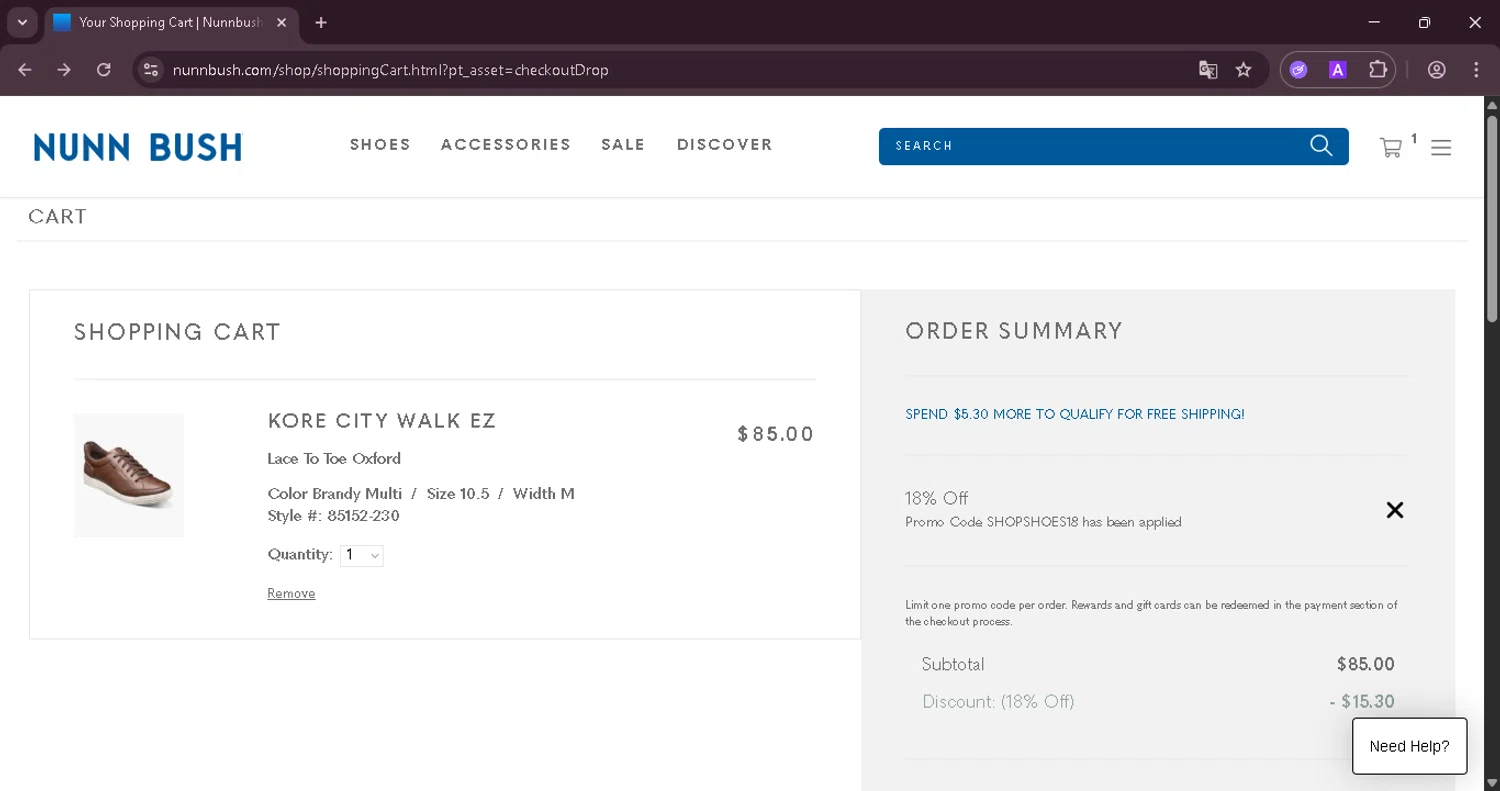Open the DISCOVER menu
This screenshot has height=791, width=1500.
(725, 145)
